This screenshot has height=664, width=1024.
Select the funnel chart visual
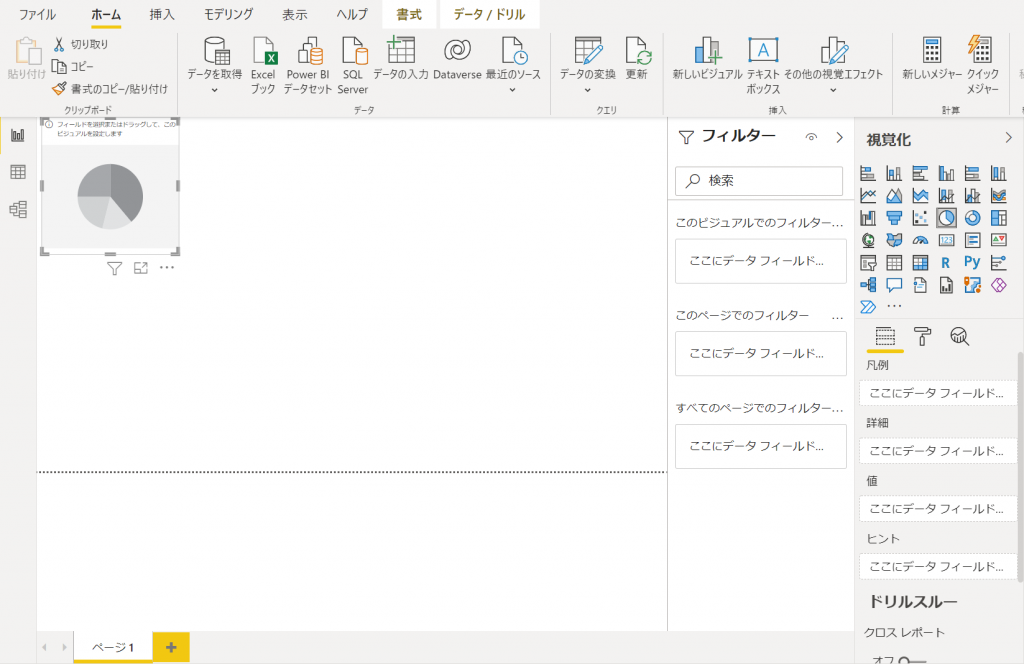click(894, 217)
